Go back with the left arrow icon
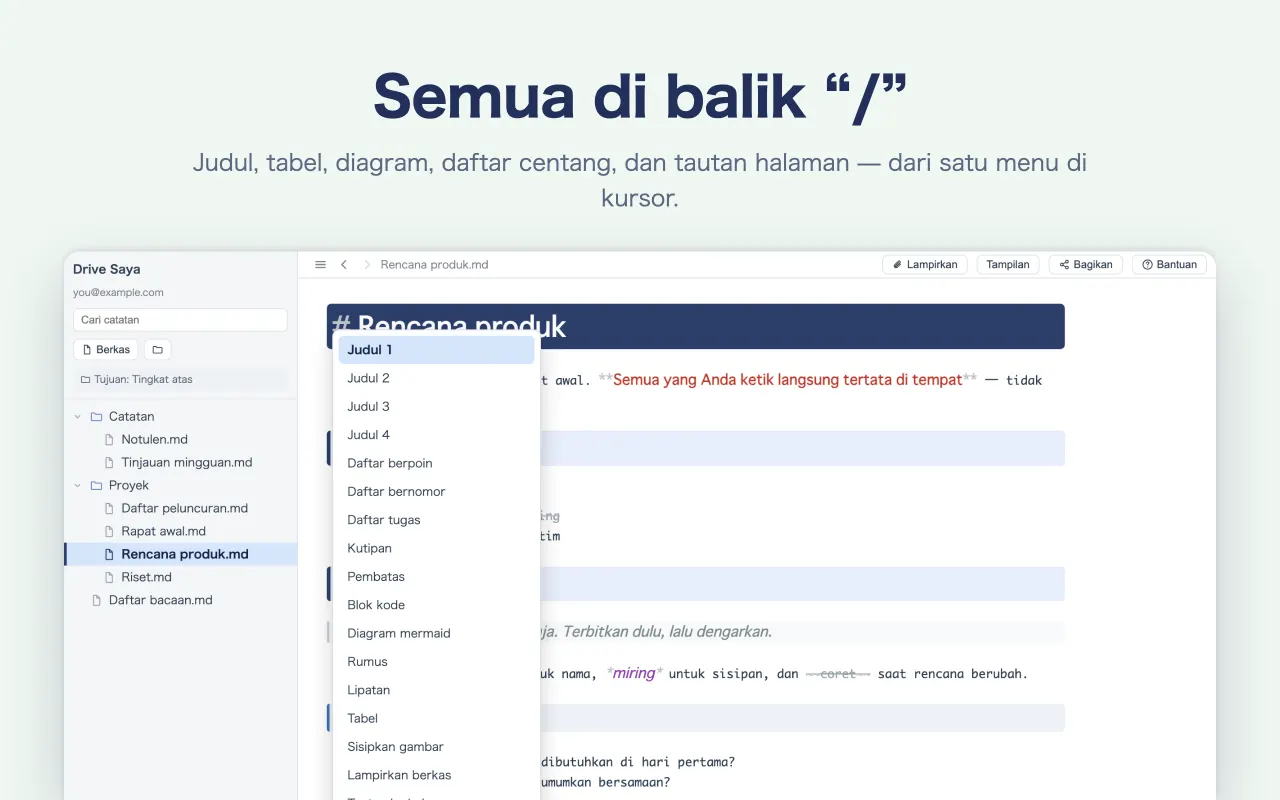The width and height of the screenshot is (1280, 800). pos(344,265)
